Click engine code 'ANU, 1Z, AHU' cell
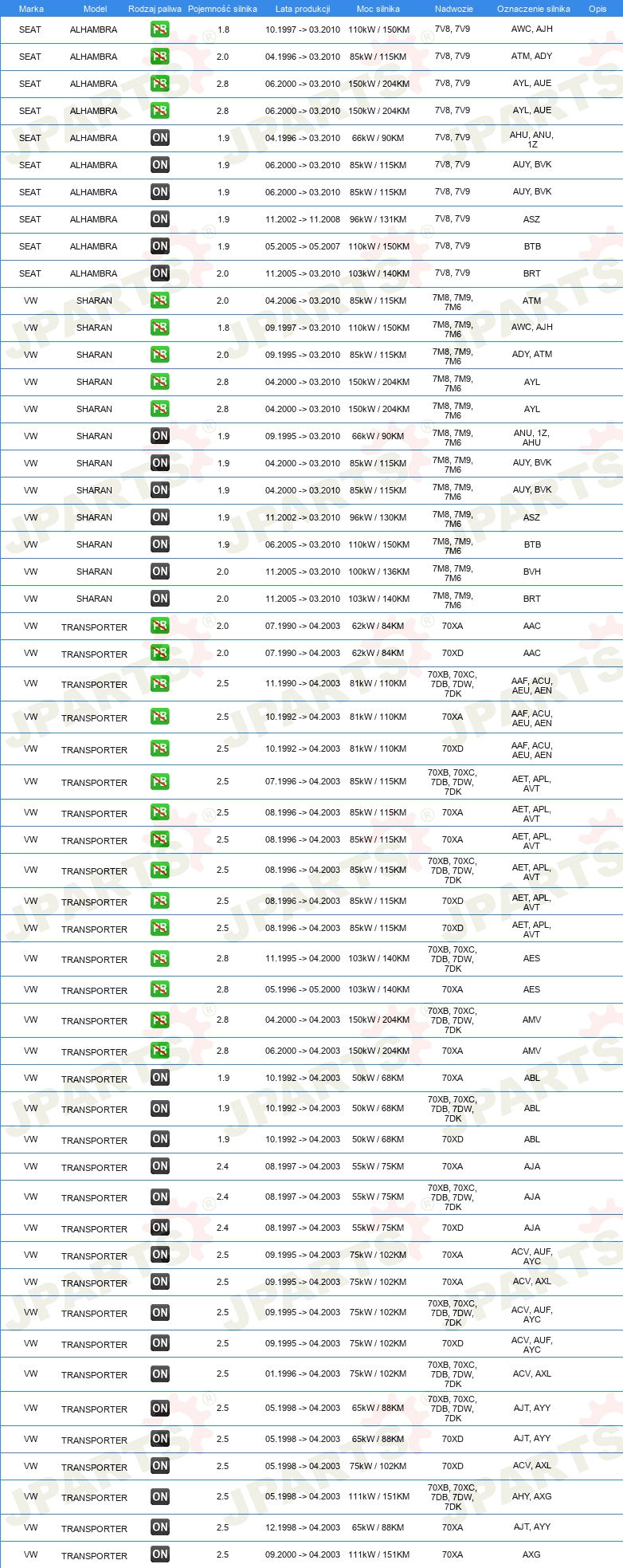The image size is (623, 1568). click(x=532, y=438)
